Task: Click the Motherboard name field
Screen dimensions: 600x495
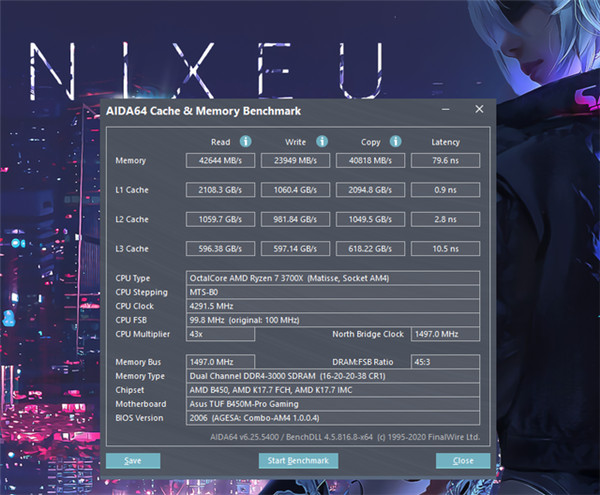Action: pyautogui.click(x=332, y=402)
